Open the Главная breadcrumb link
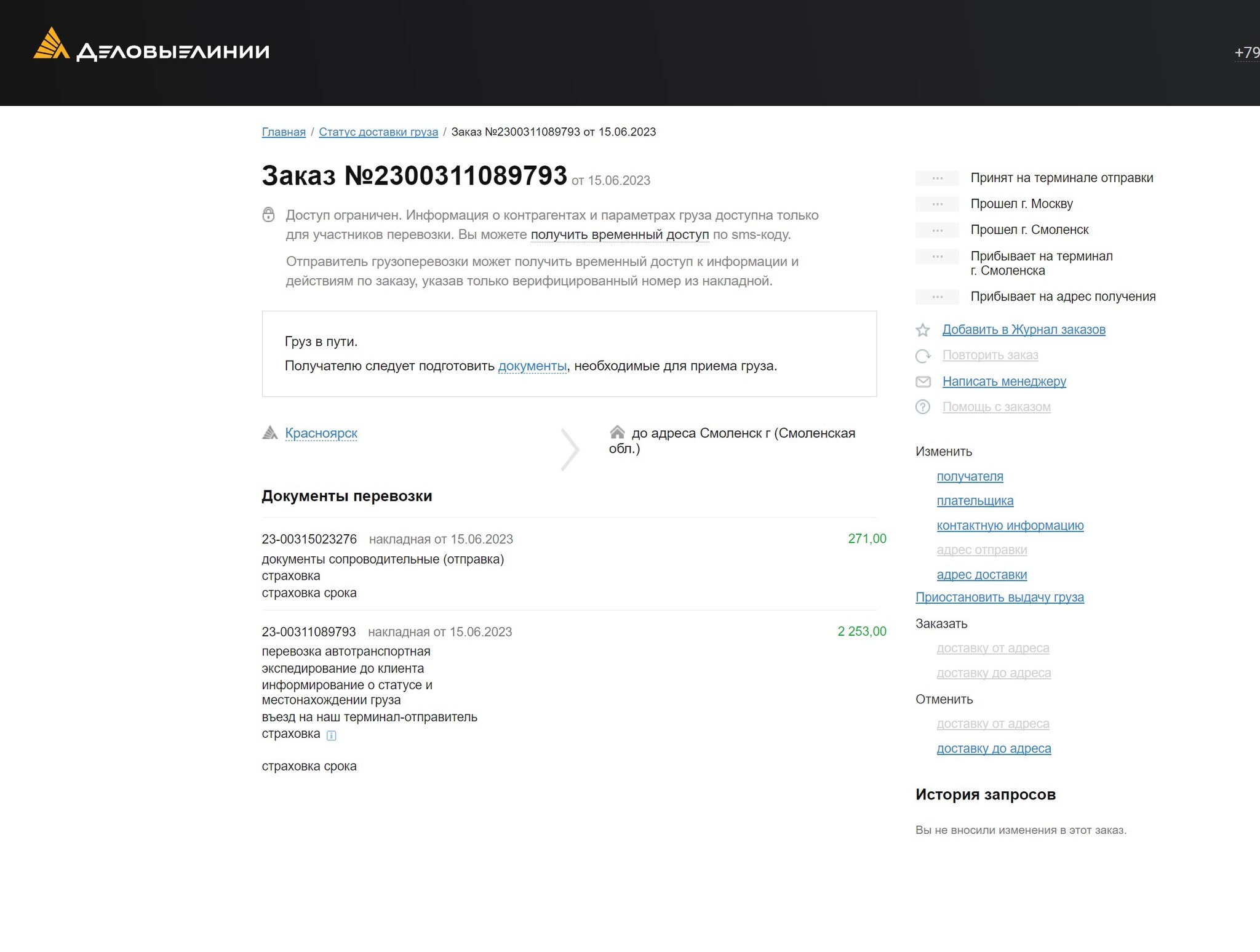 pyautogui.click(x=284, y=132)
